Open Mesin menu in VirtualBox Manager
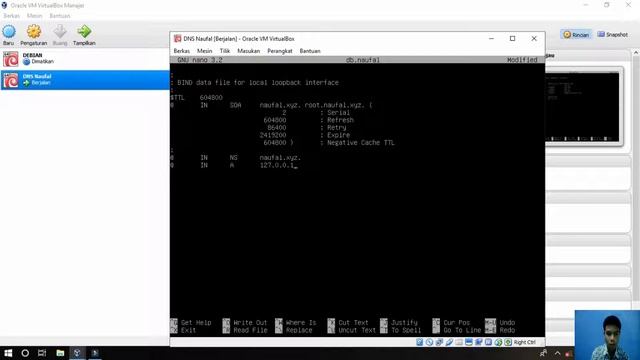This screenshot has width=640, height=360. coord(34,16)
